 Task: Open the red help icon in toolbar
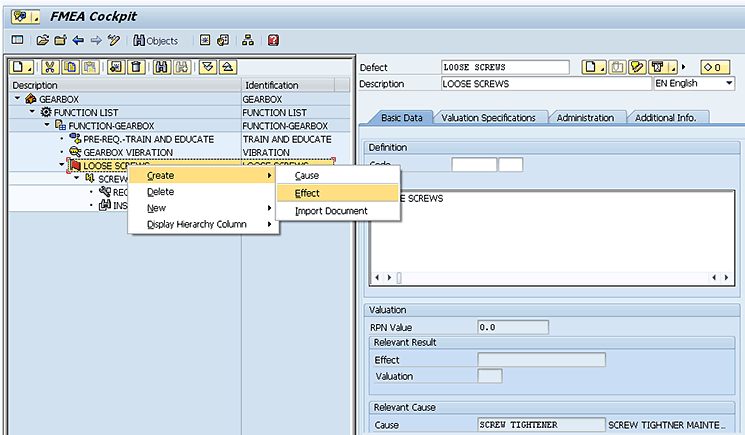click(x=273, y=41)
